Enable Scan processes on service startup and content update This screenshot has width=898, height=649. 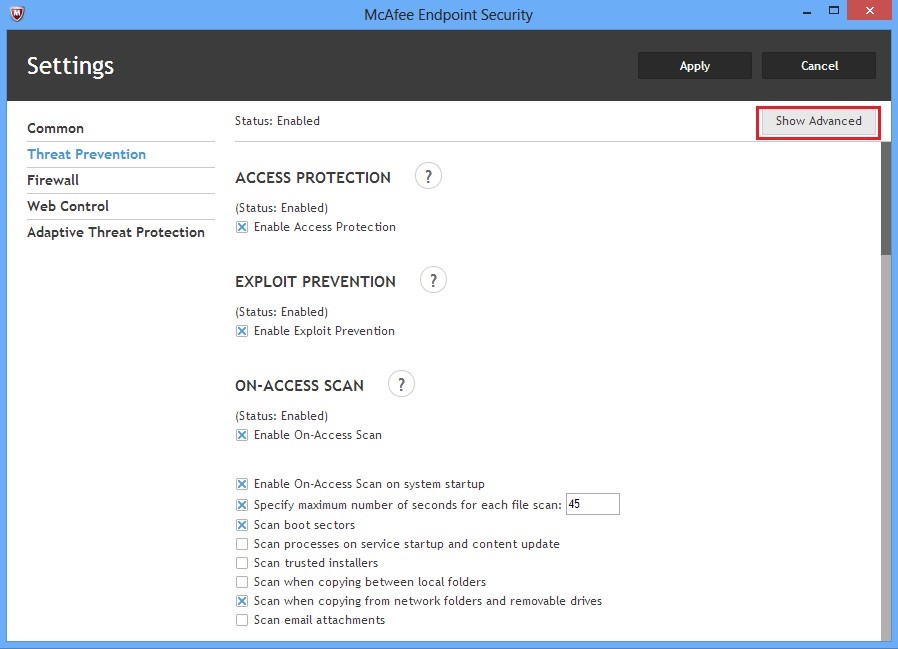[241, 543]
